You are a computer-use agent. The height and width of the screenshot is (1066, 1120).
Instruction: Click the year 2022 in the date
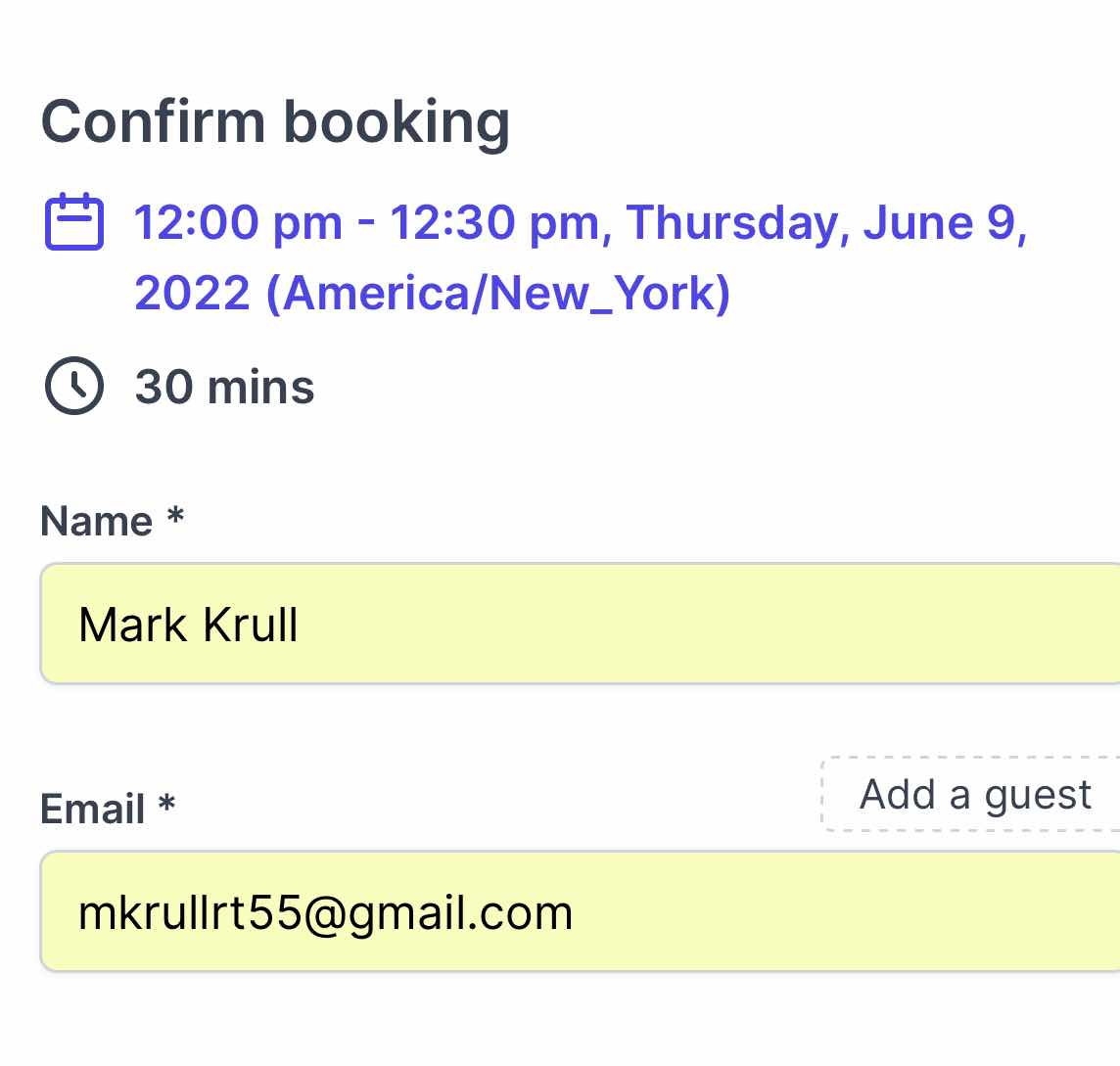(x=193, y=293)
